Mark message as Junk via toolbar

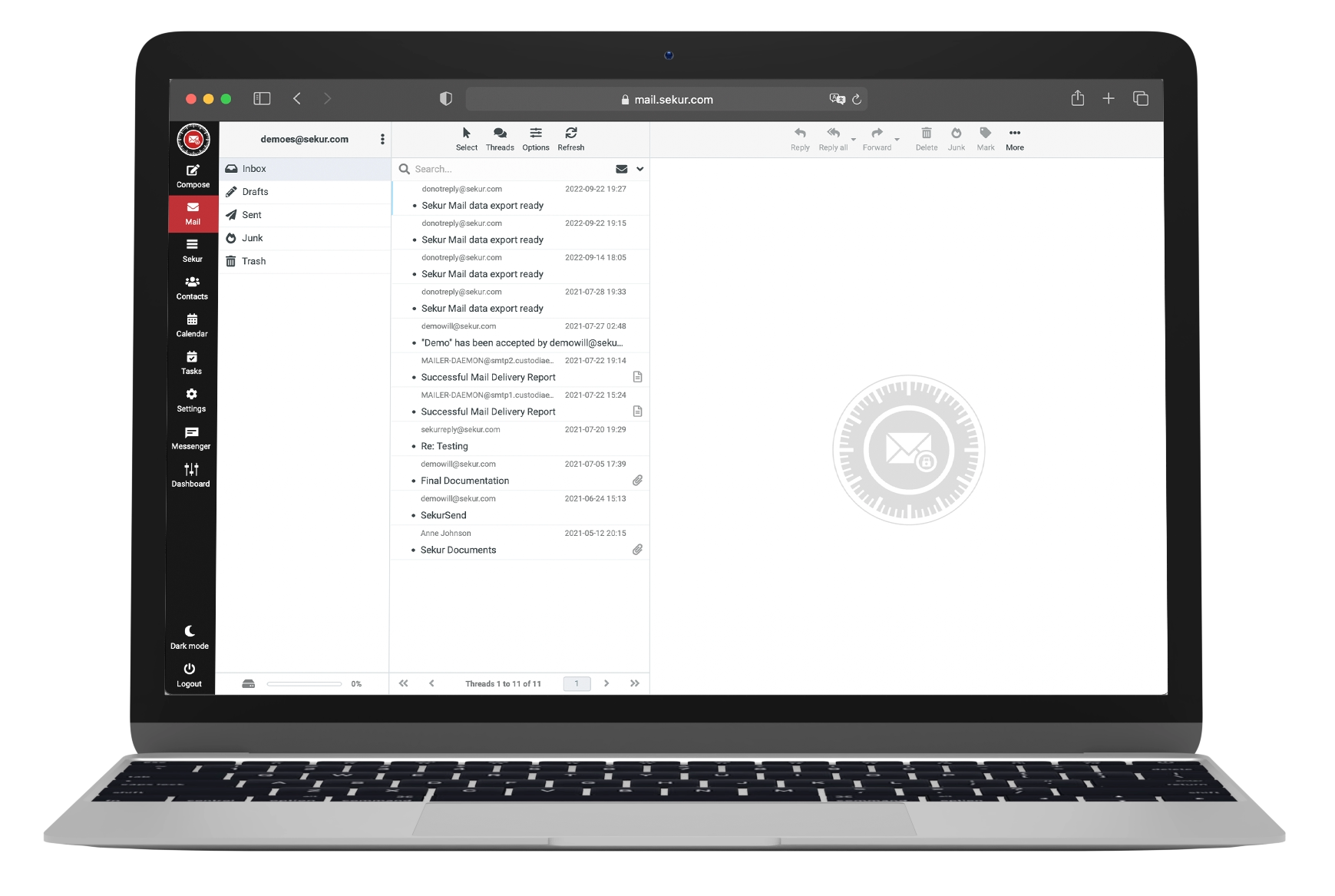(x=957, y=139)
